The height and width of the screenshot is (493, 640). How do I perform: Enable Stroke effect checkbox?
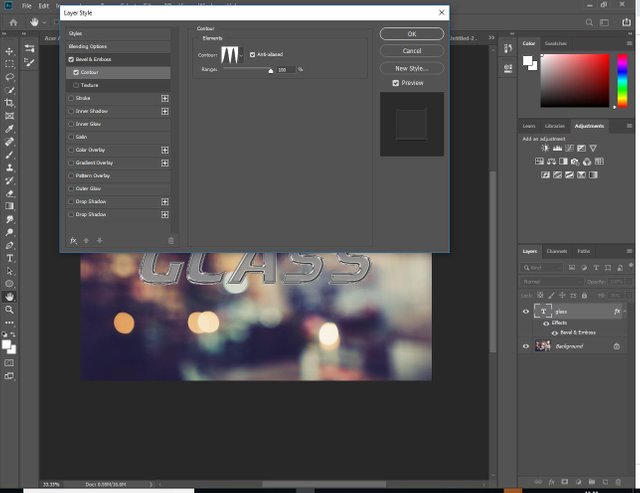[71, 98]
